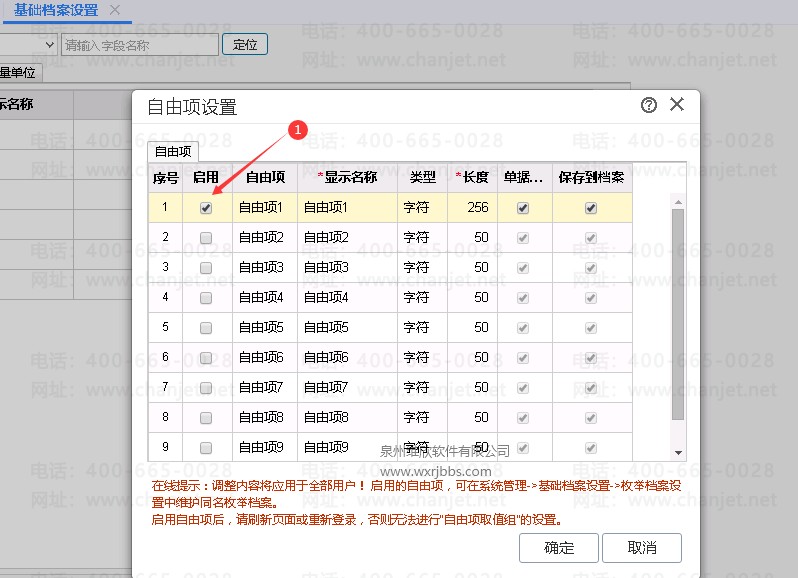This screenshot has width=798, height=578.
Task: Close the 自由项设置 dialog
Action: click(x=677, y=105)
